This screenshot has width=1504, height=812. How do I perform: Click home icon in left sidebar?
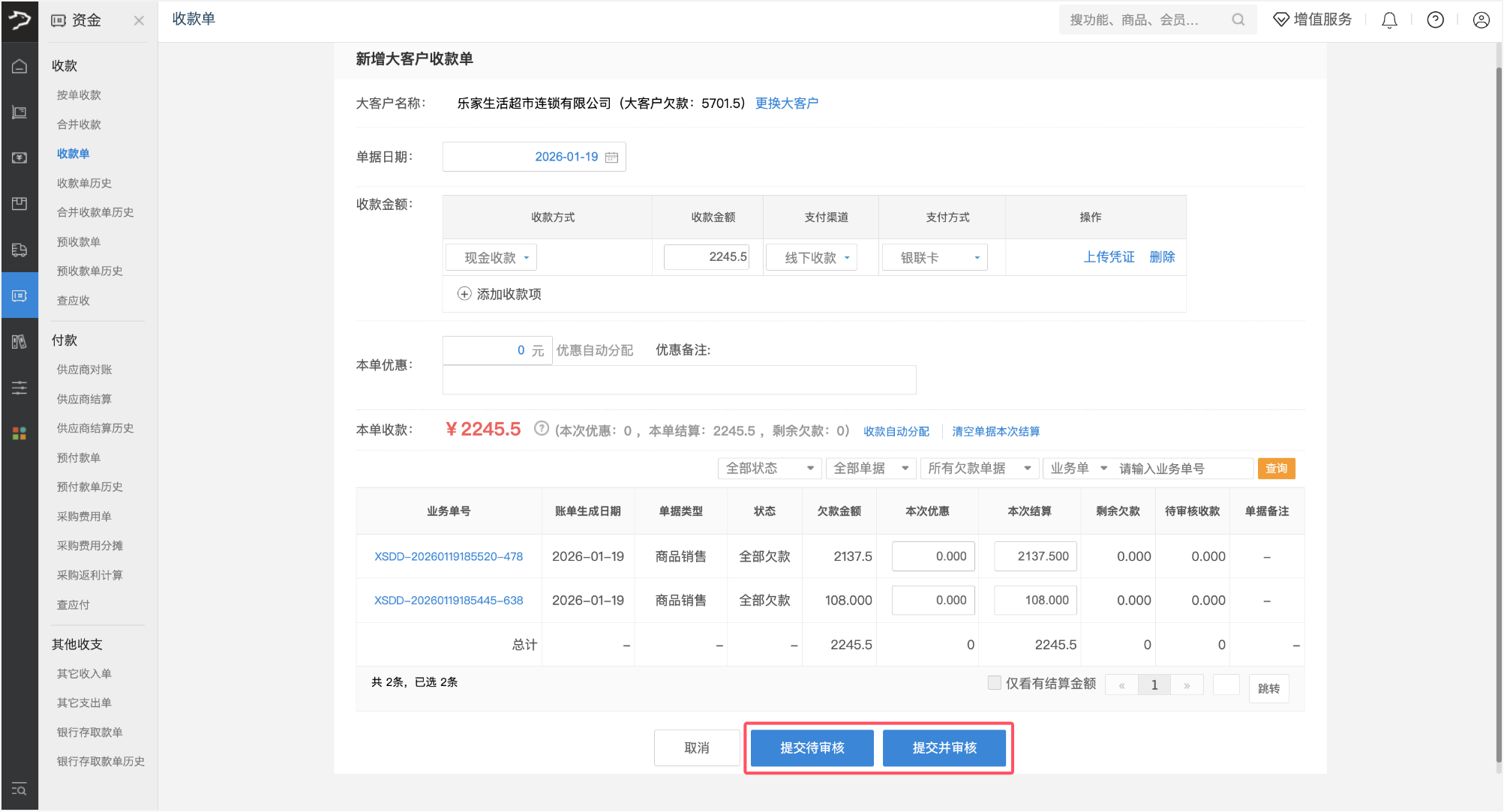(20, 67)
